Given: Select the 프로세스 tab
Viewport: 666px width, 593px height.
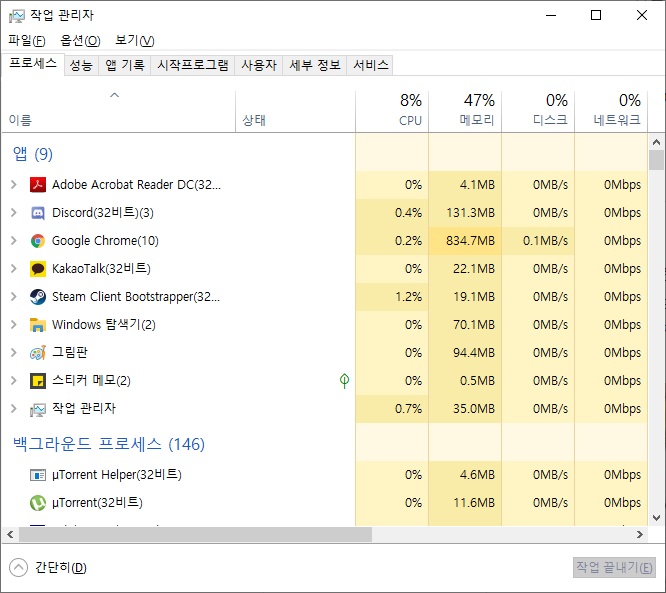Looking at the screenshot, I should coord(33,64).
